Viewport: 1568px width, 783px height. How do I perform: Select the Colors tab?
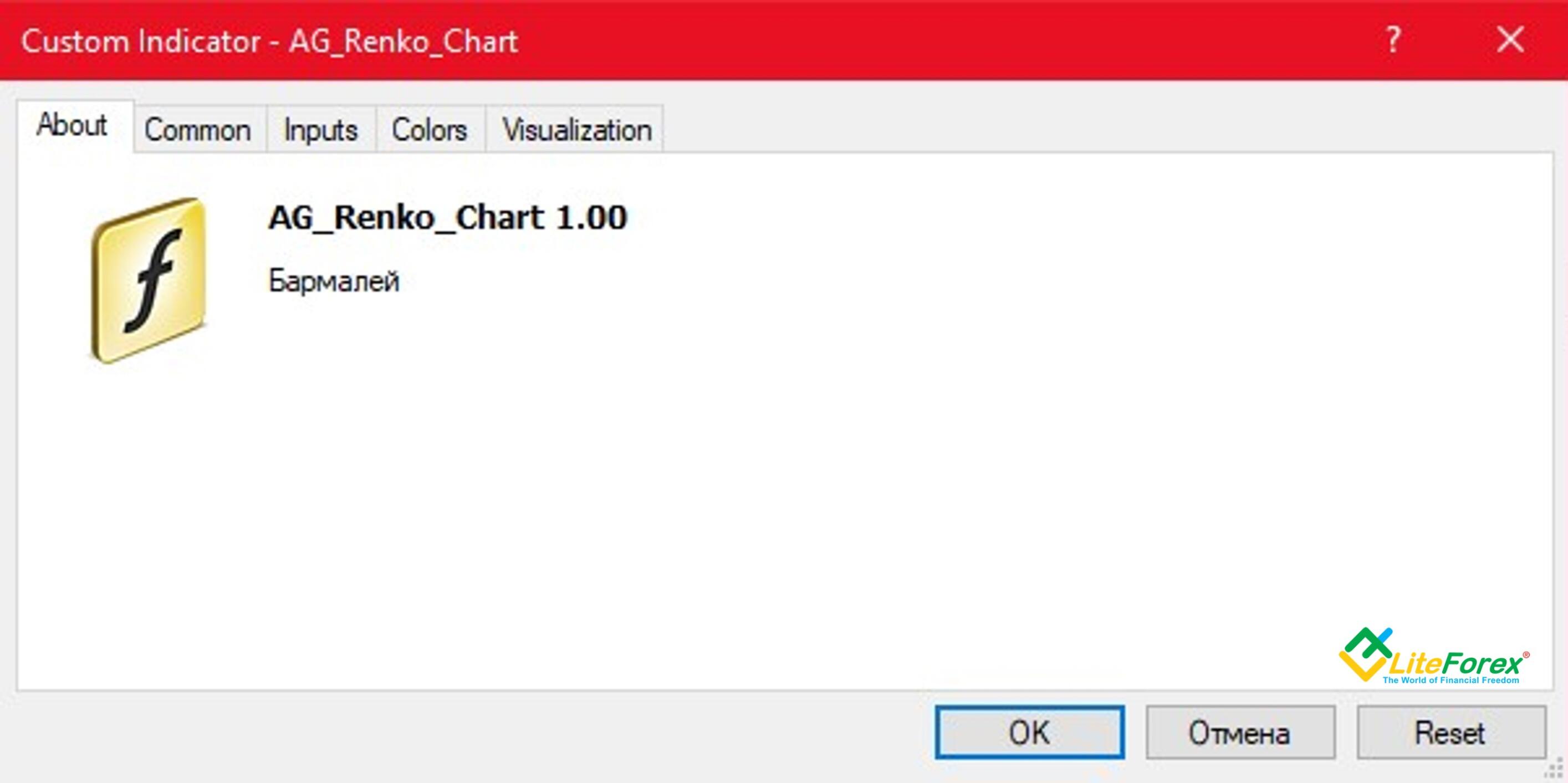[429, 130]
